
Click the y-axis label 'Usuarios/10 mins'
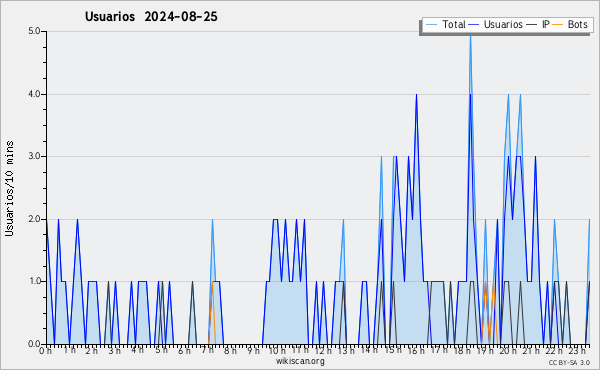point(10,189)
